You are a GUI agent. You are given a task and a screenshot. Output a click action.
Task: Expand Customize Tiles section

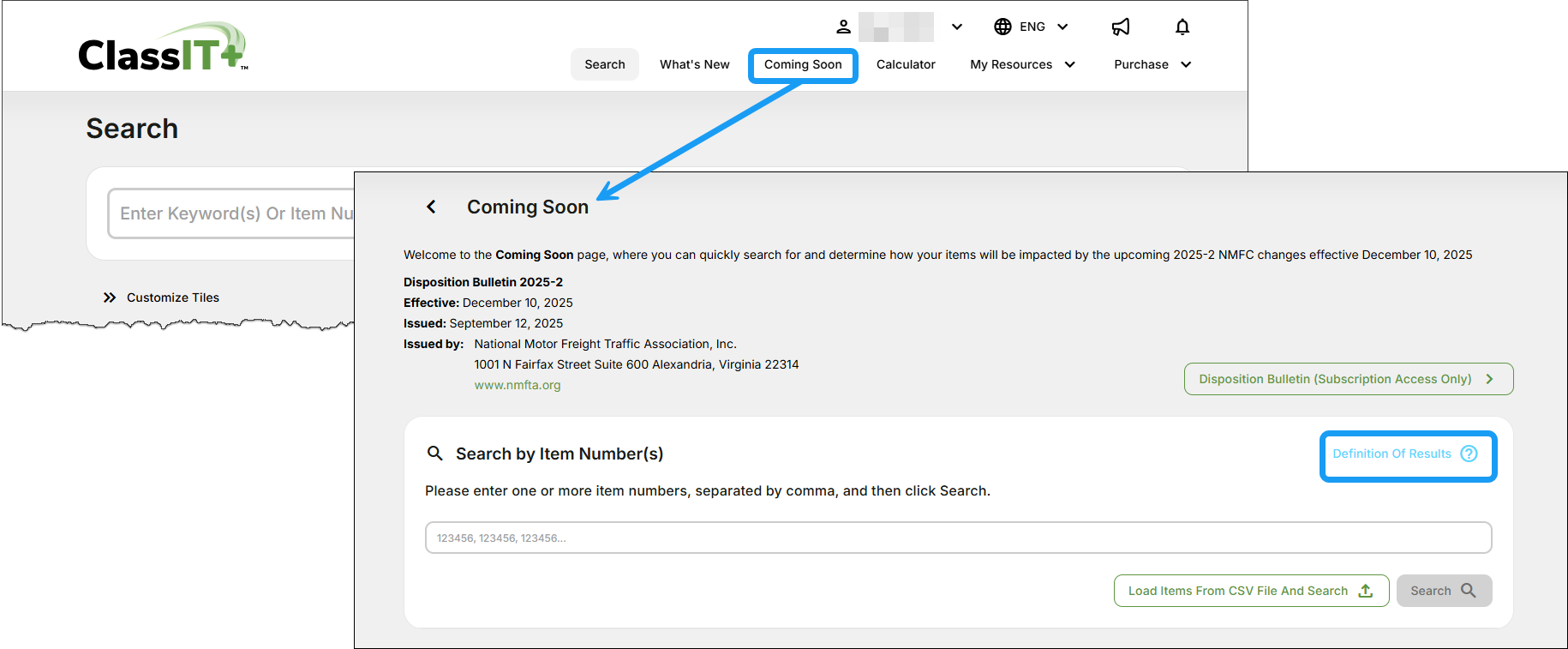pyautogui.click(x=161, y=297)
